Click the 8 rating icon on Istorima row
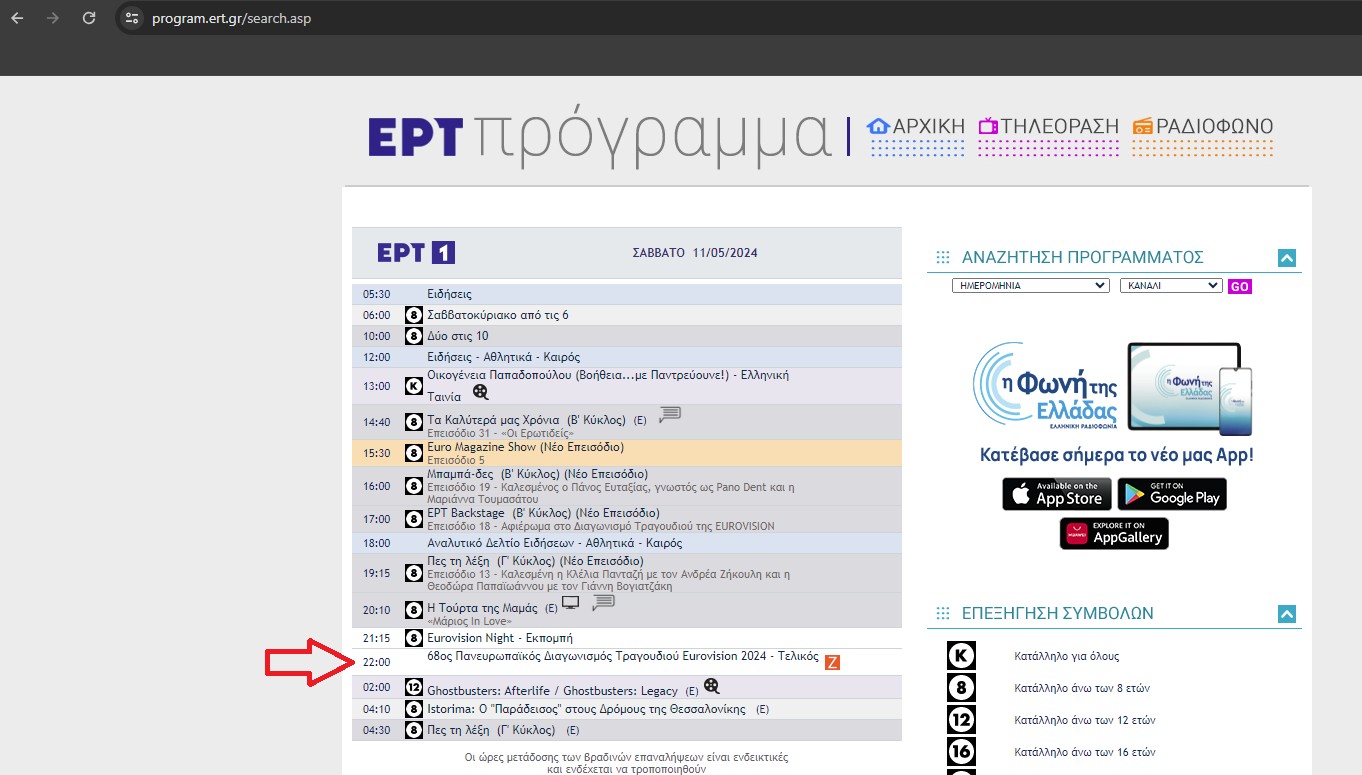This screenshot has height=775, width=1362. click(x=413, y=709)
